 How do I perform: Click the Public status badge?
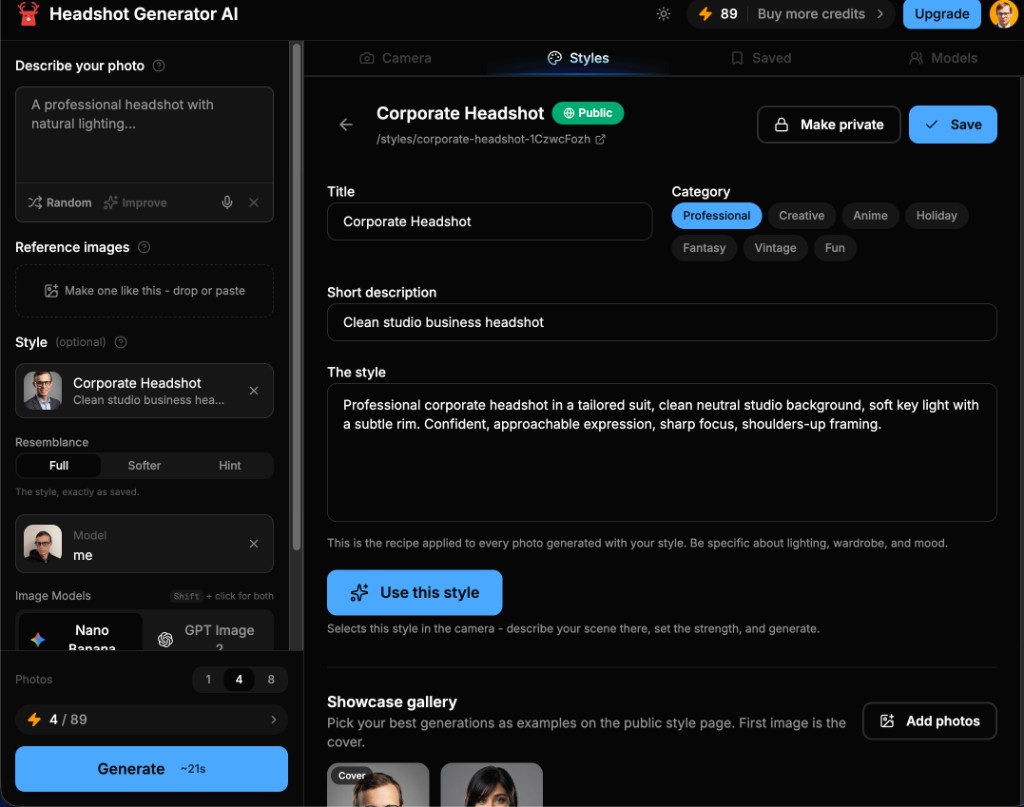click(x=588, y=113)
